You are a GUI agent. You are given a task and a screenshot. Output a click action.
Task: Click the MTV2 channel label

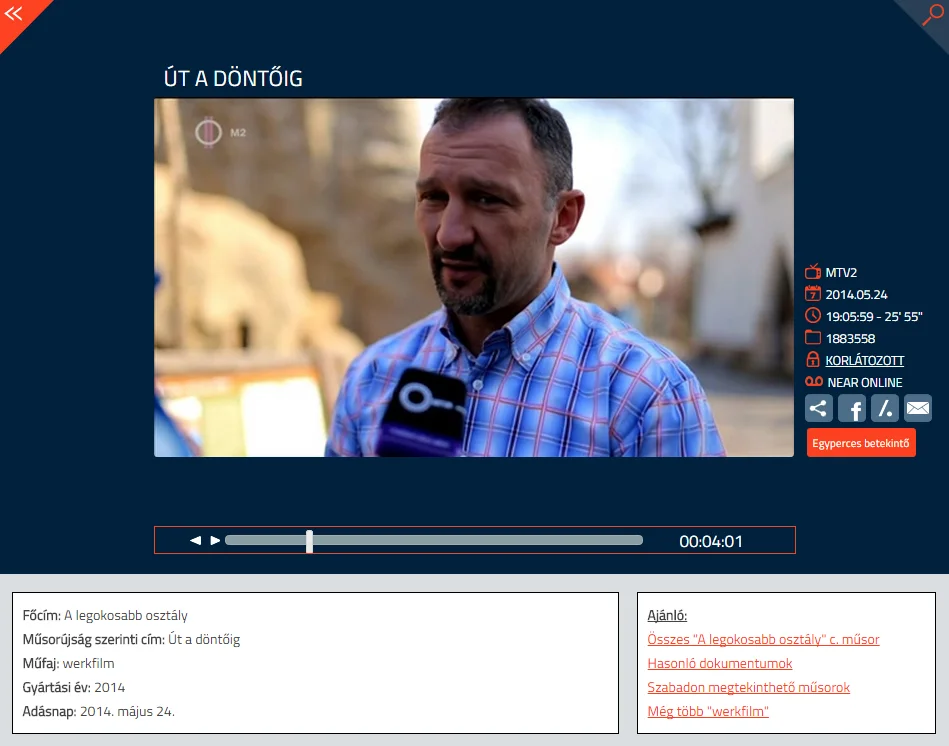(x=841, y=273)
